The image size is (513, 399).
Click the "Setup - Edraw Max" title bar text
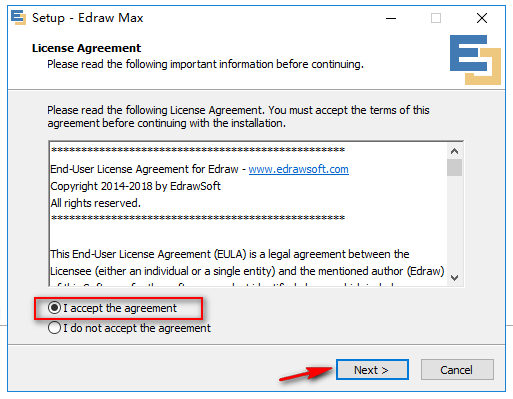tap(88, 18)
